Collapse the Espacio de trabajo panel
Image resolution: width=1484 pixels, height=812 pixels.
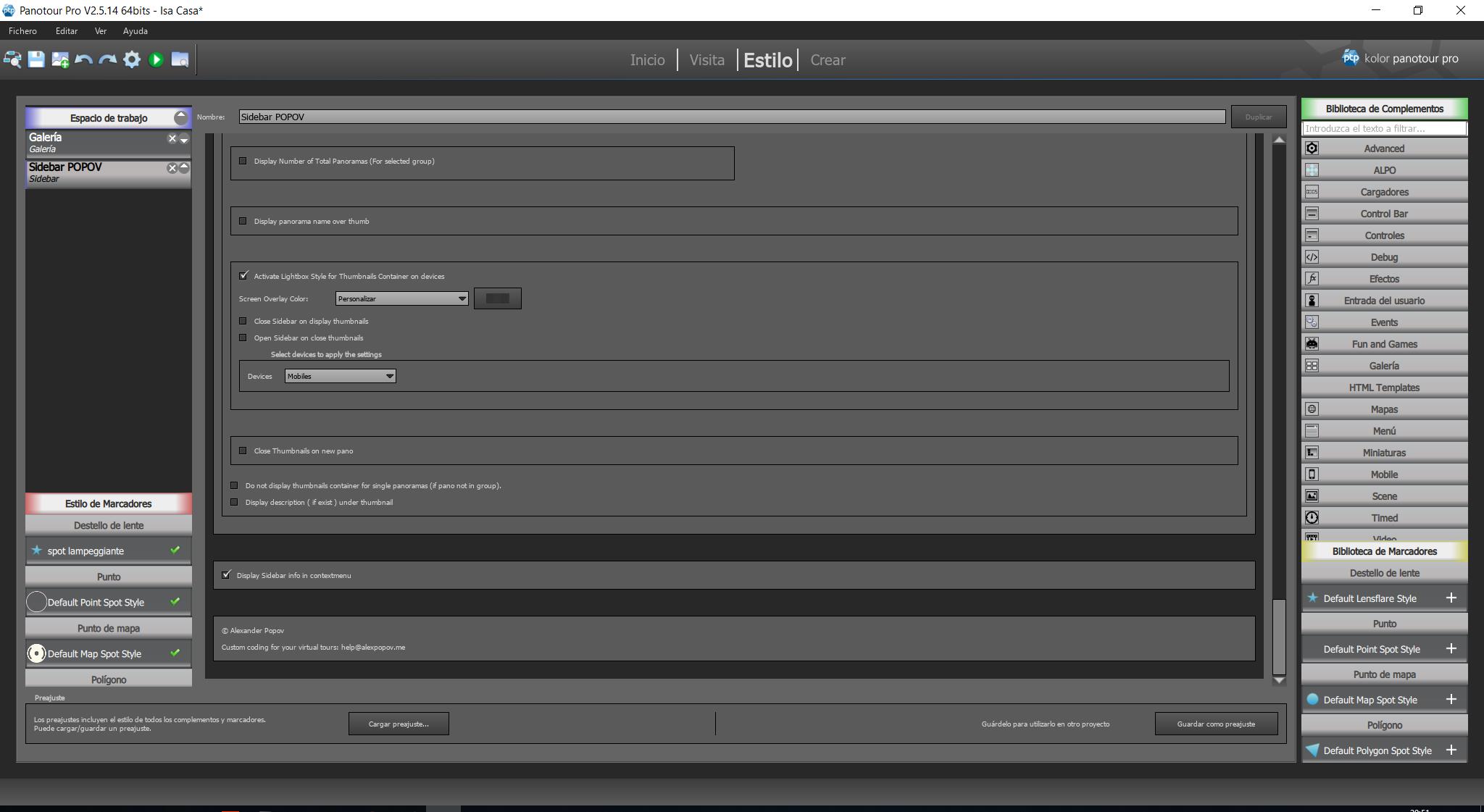180,117
